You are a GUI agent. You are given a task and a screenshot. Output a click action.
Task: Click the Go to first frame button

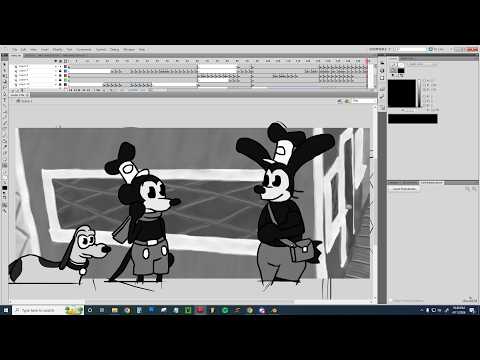pyautogui.click(x=71, y=90)
